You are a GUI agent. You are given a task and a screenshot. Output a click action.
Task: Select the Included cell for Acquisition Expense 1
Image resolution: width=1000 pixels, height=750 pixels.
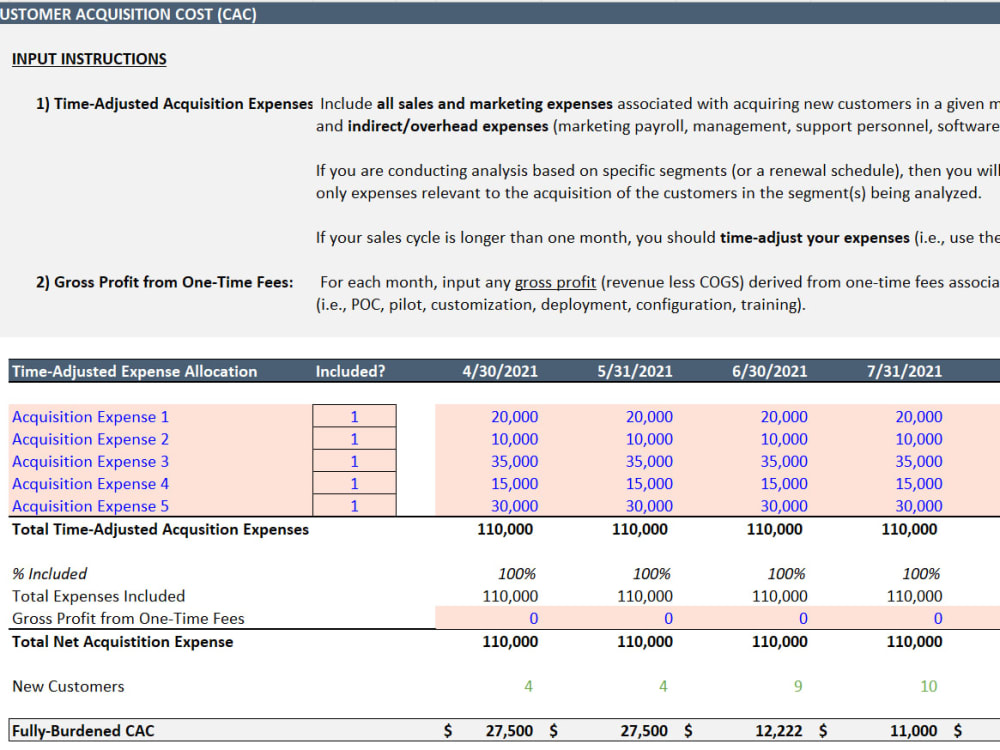pos(354,417)
